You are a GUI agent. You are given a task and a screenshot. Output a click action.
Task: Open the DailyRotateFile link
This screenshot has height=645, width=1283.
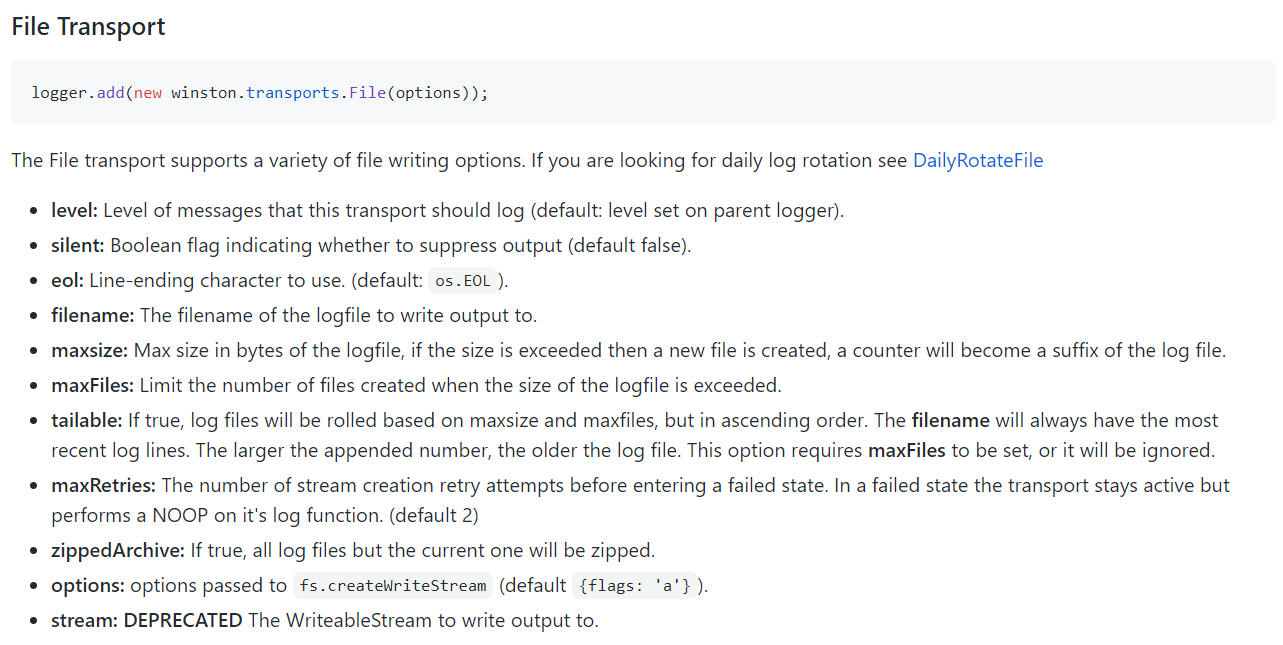(x=978, y=160)
